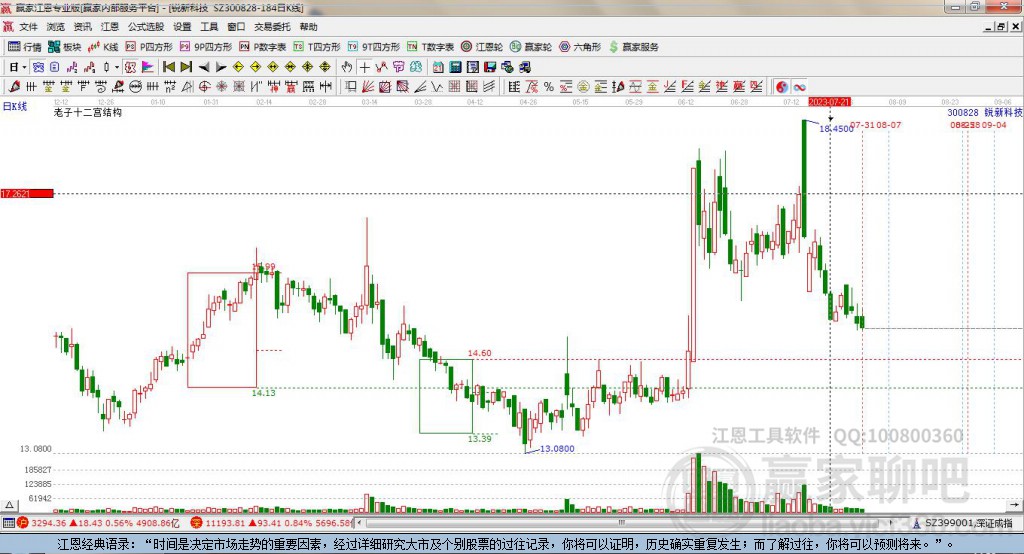Screen dimensions: 1024x554
Task: Click the red pencil drawing icon
Action: 14,87
